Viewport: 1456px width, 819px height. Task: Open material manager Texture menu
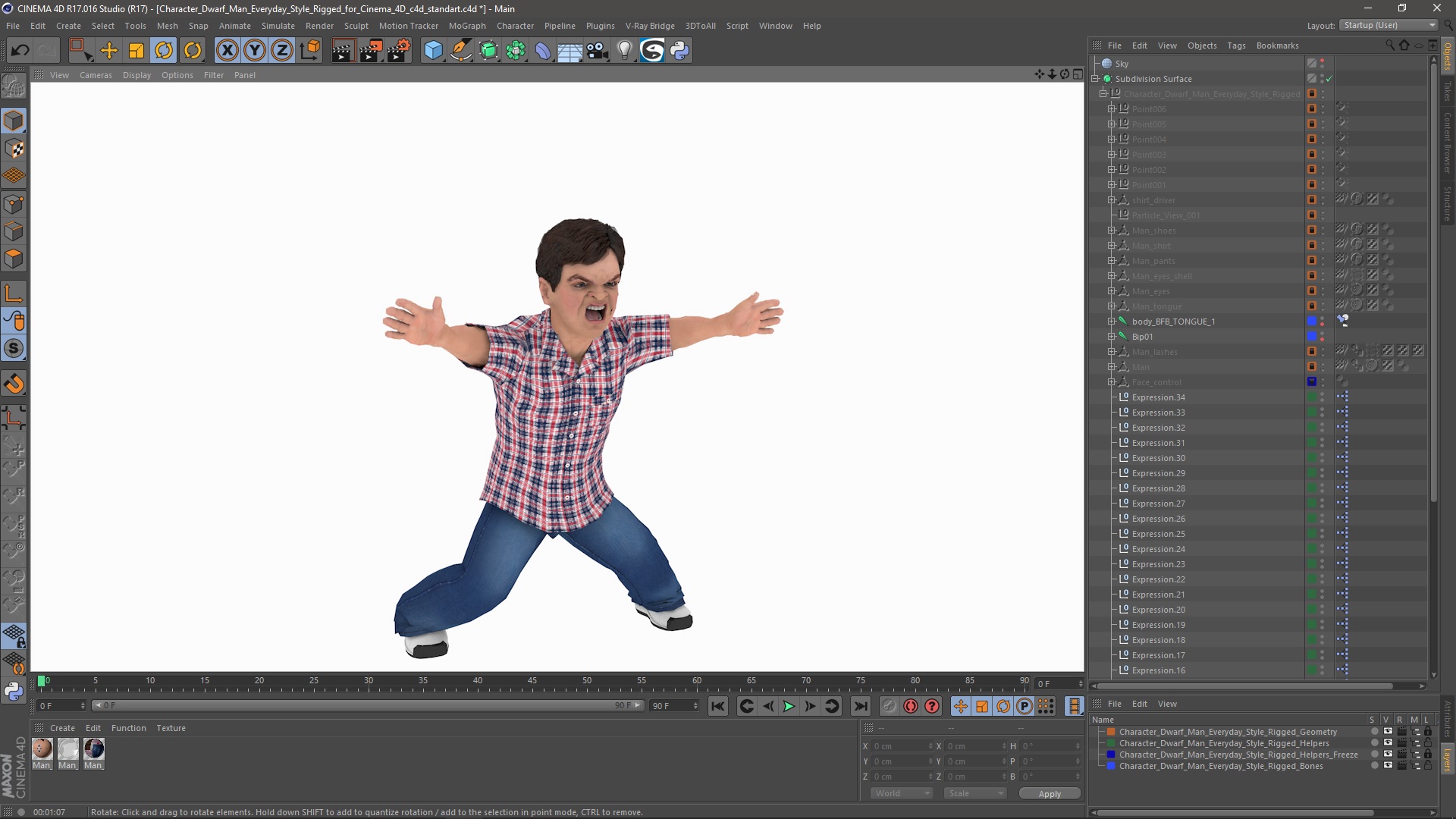(171, 728)
